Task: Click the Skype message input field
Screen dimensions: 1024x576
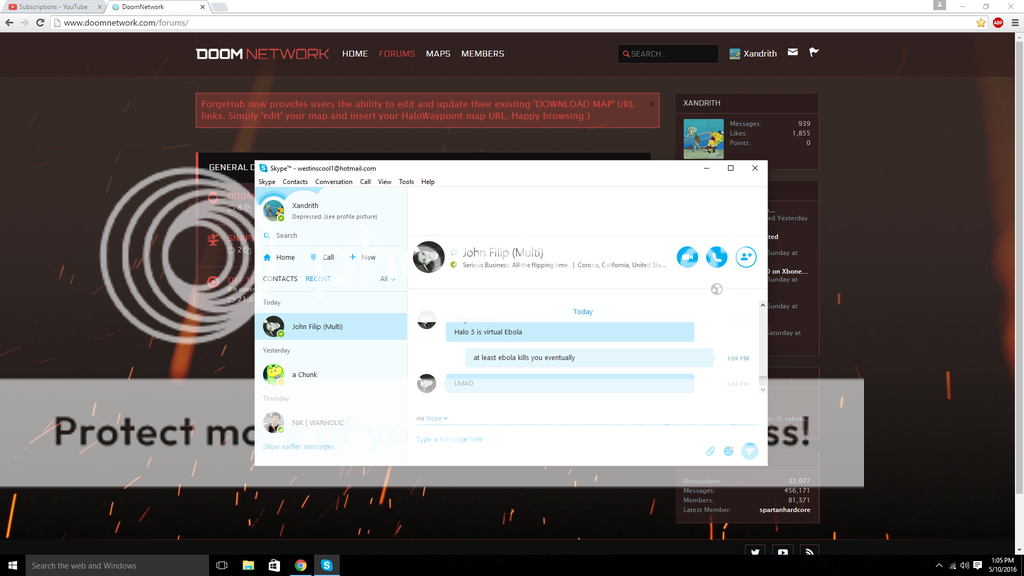Action: coord(555,440)
